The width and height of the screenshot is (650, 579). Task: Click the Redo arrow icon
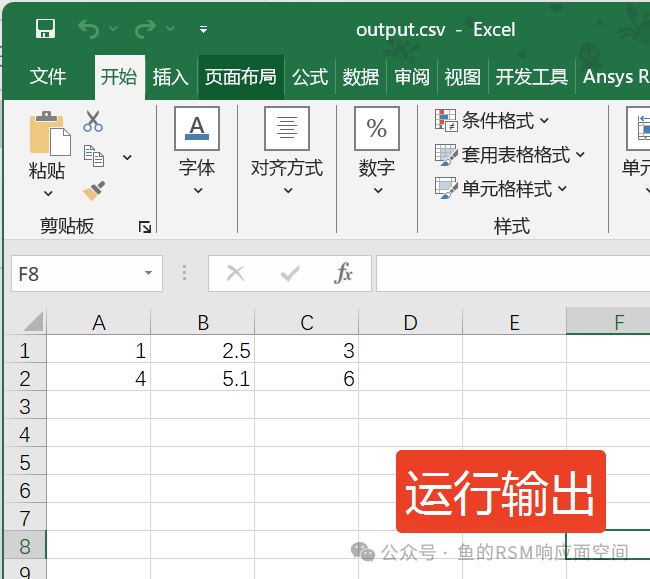click(146, 29)
